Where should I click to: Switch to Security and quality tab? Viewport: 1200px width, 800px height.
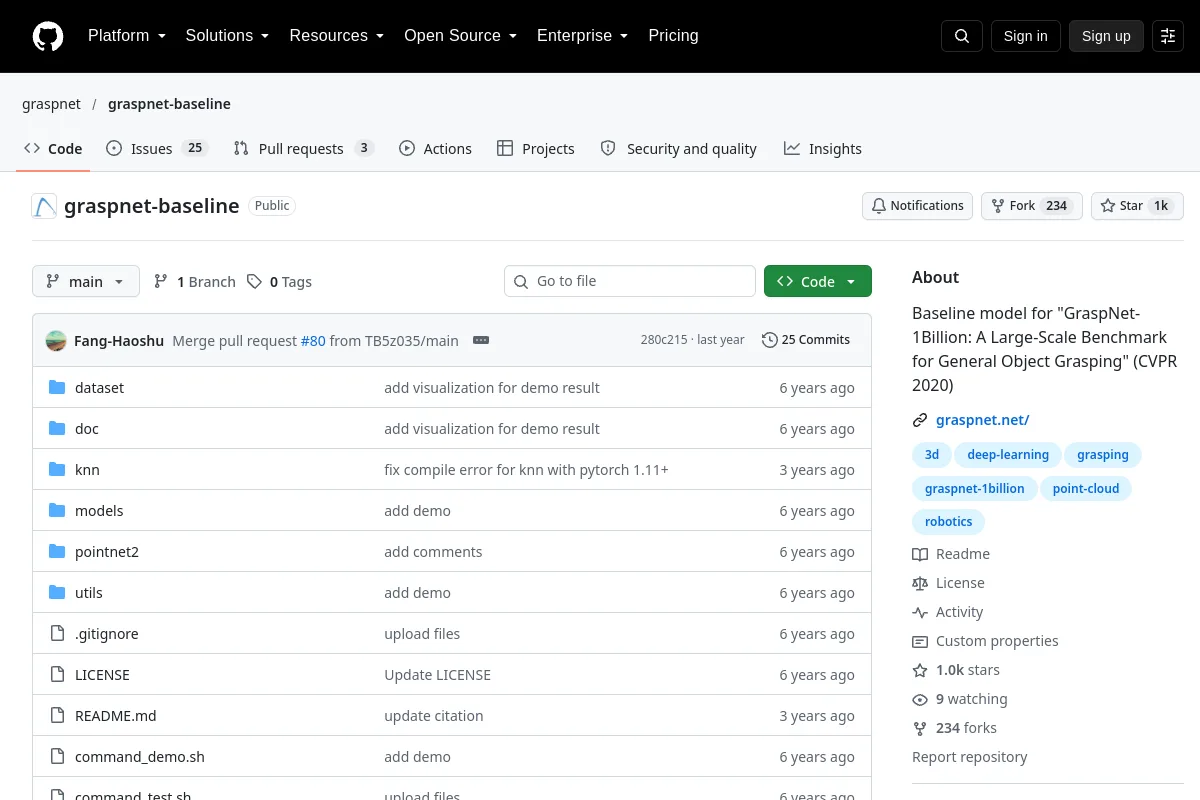pos(678,148)
